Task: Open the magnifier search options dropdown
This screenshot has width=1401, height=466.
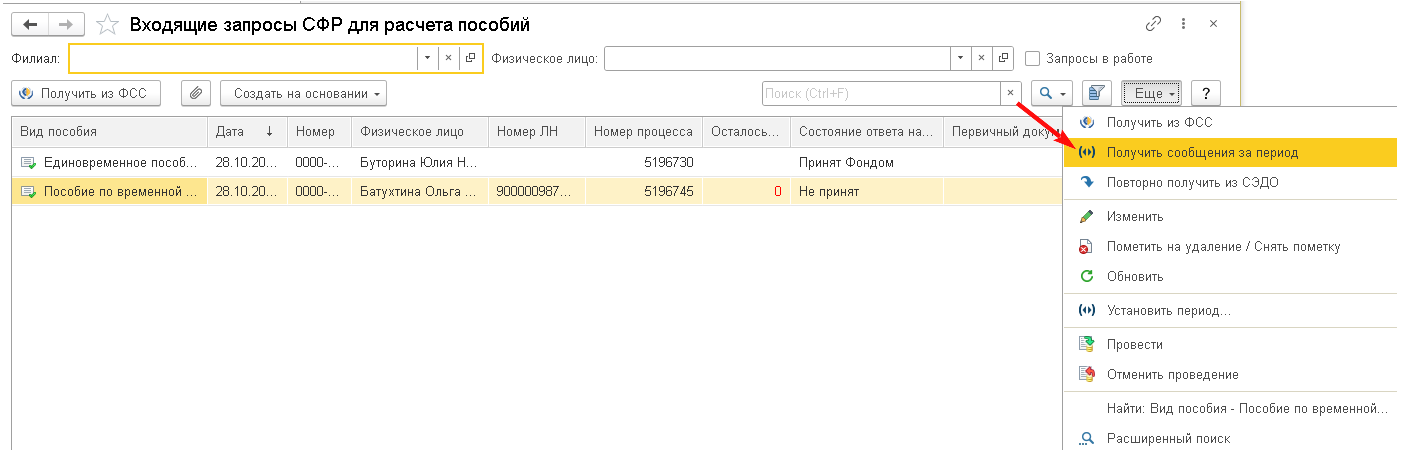Action: [x=1051, y=93]
